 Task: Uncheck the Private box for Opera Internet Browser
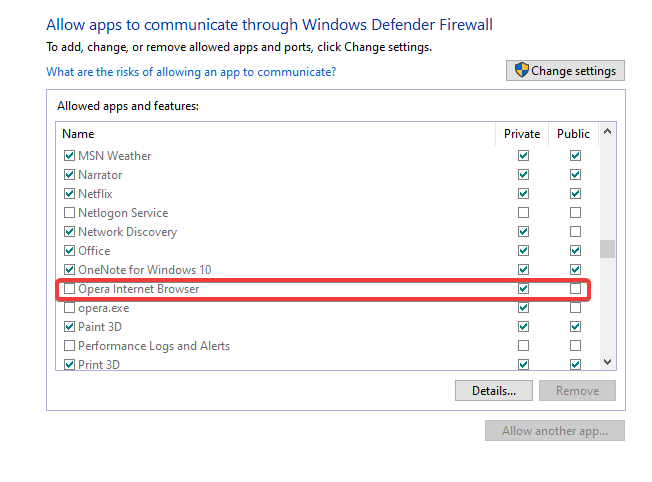coord(523,289)
